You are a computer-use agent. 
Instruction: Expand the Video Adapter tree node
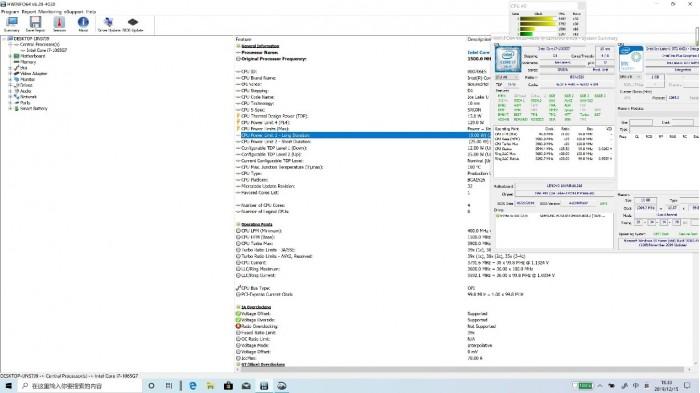click(10, 74)
